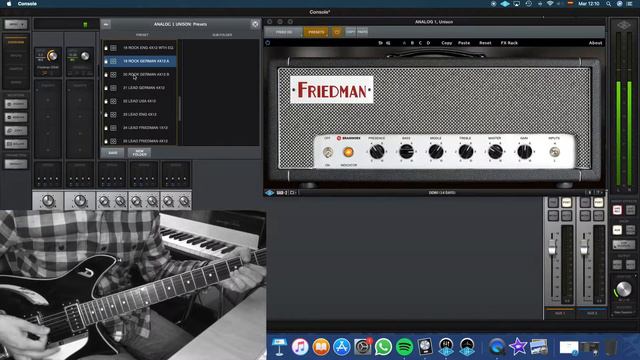Select preset 25 LEAD FRIEDMAN 4X12
This screenshot has width=640, height=360.
tap(140, 141)
